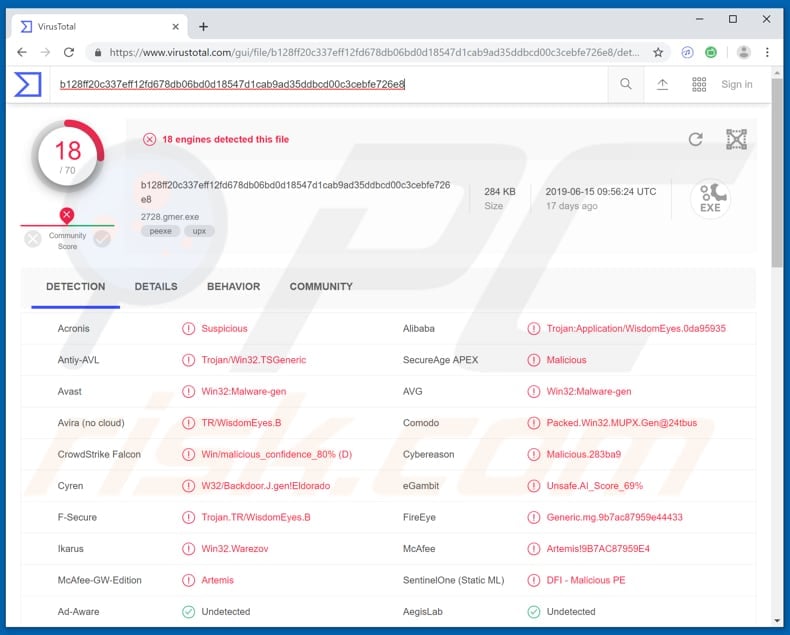Image resolution: width=790 pixels, height=635 pixels.
Task: Select the VirusTotal browser tab
Action: (99, 27)
